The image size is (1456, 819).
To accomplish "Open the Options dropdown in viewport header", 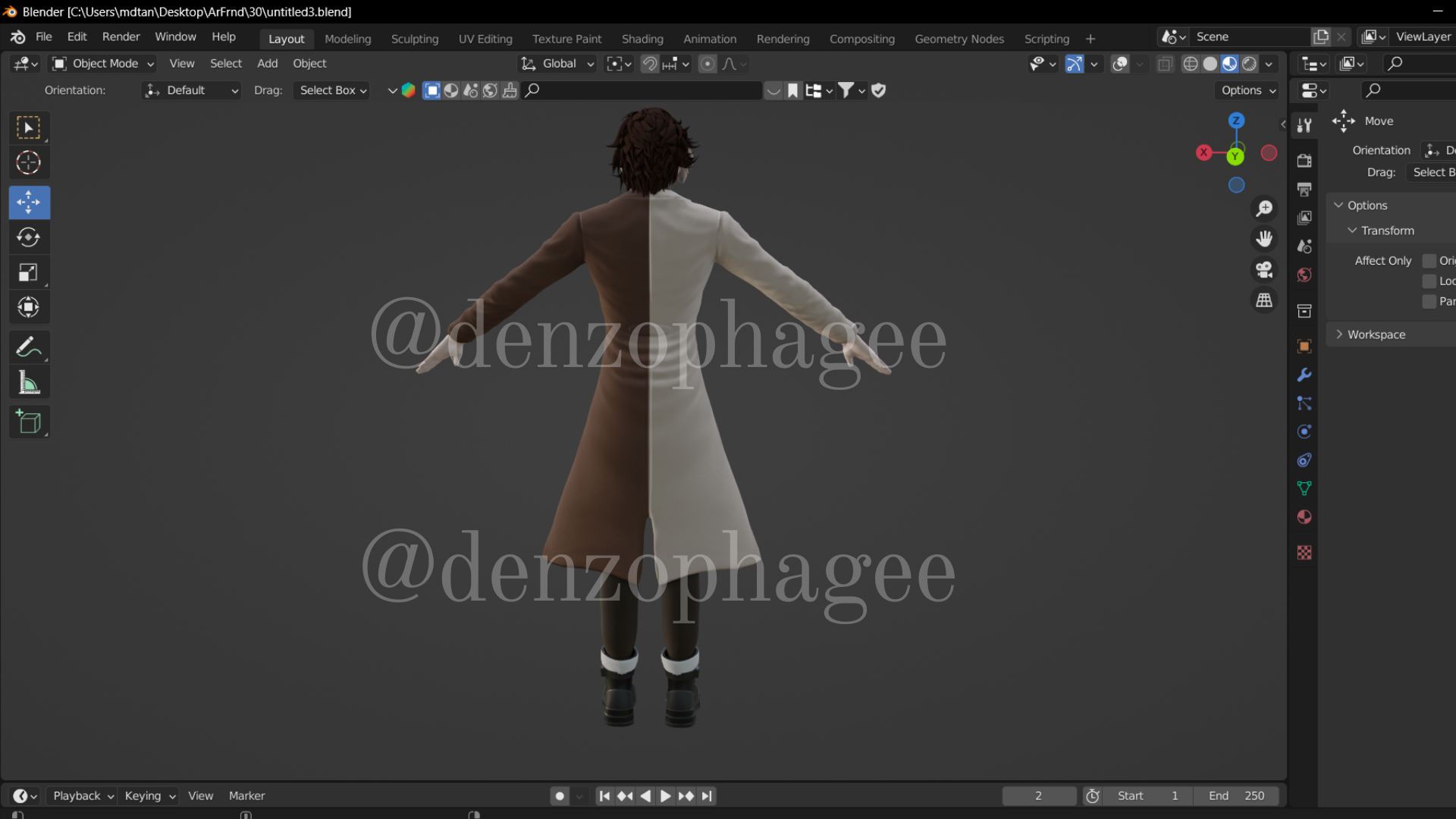I will 1248,91.
